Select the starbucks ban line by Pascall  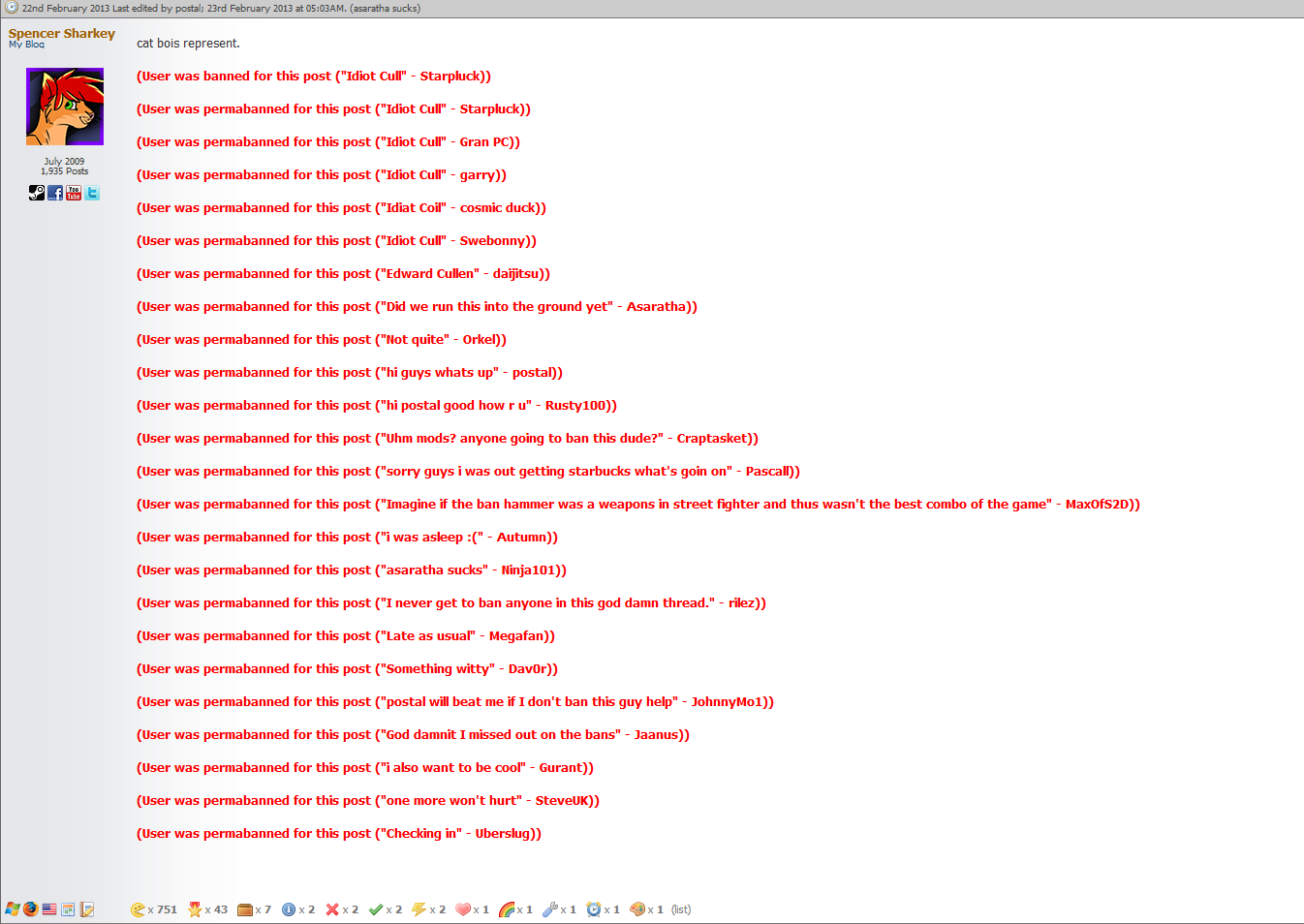(x=468, y=472)
